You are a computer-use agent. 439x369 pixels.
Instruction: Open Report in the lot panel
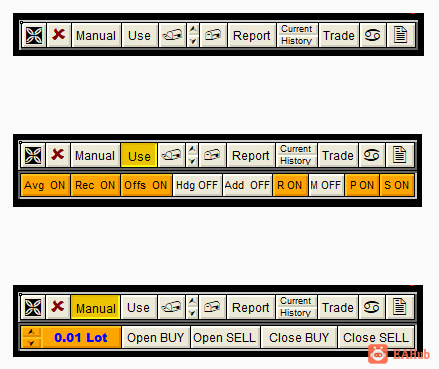251,307
